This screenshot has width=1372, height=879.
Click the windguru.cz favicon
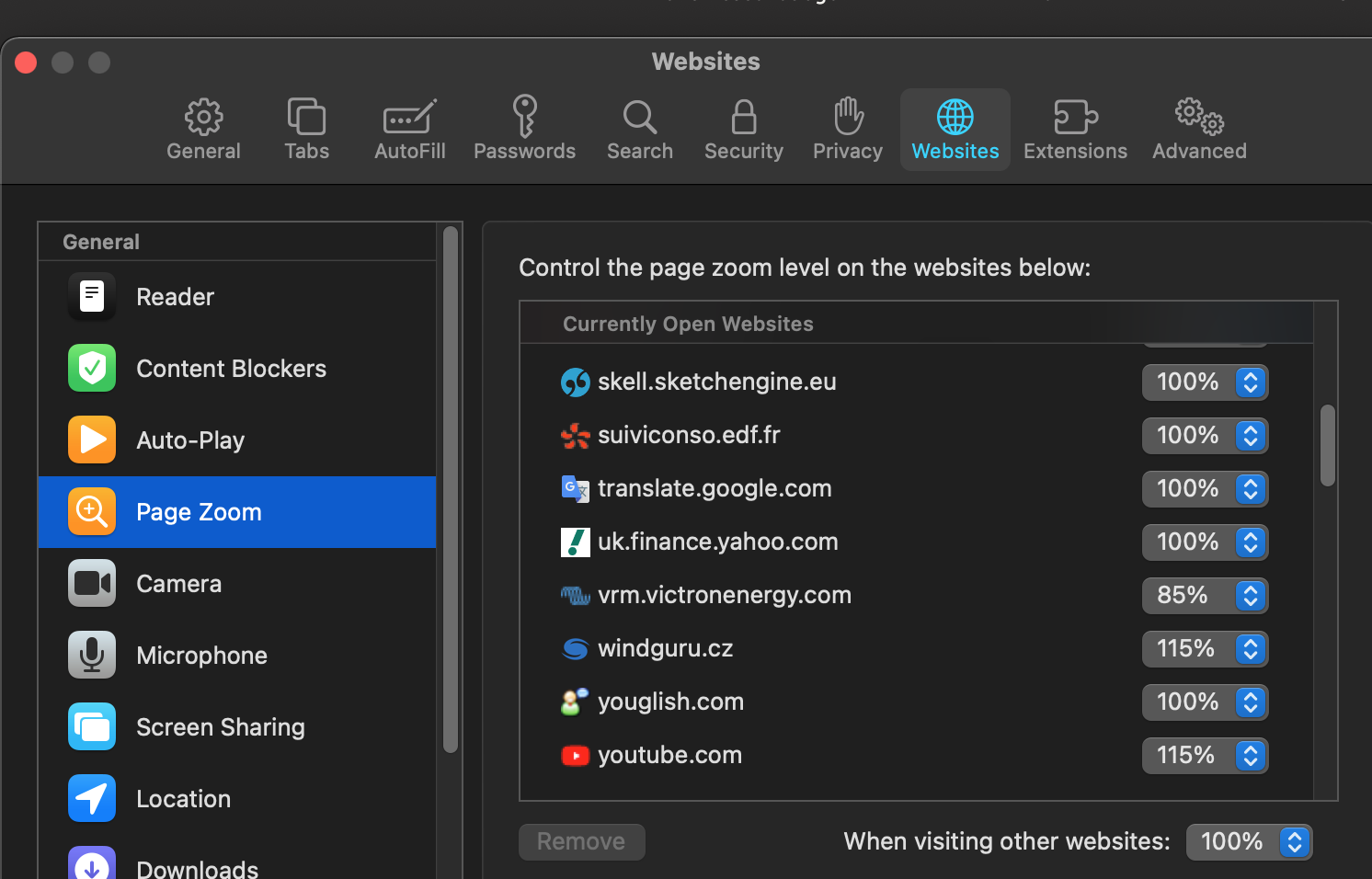click(x=576, y=649)
